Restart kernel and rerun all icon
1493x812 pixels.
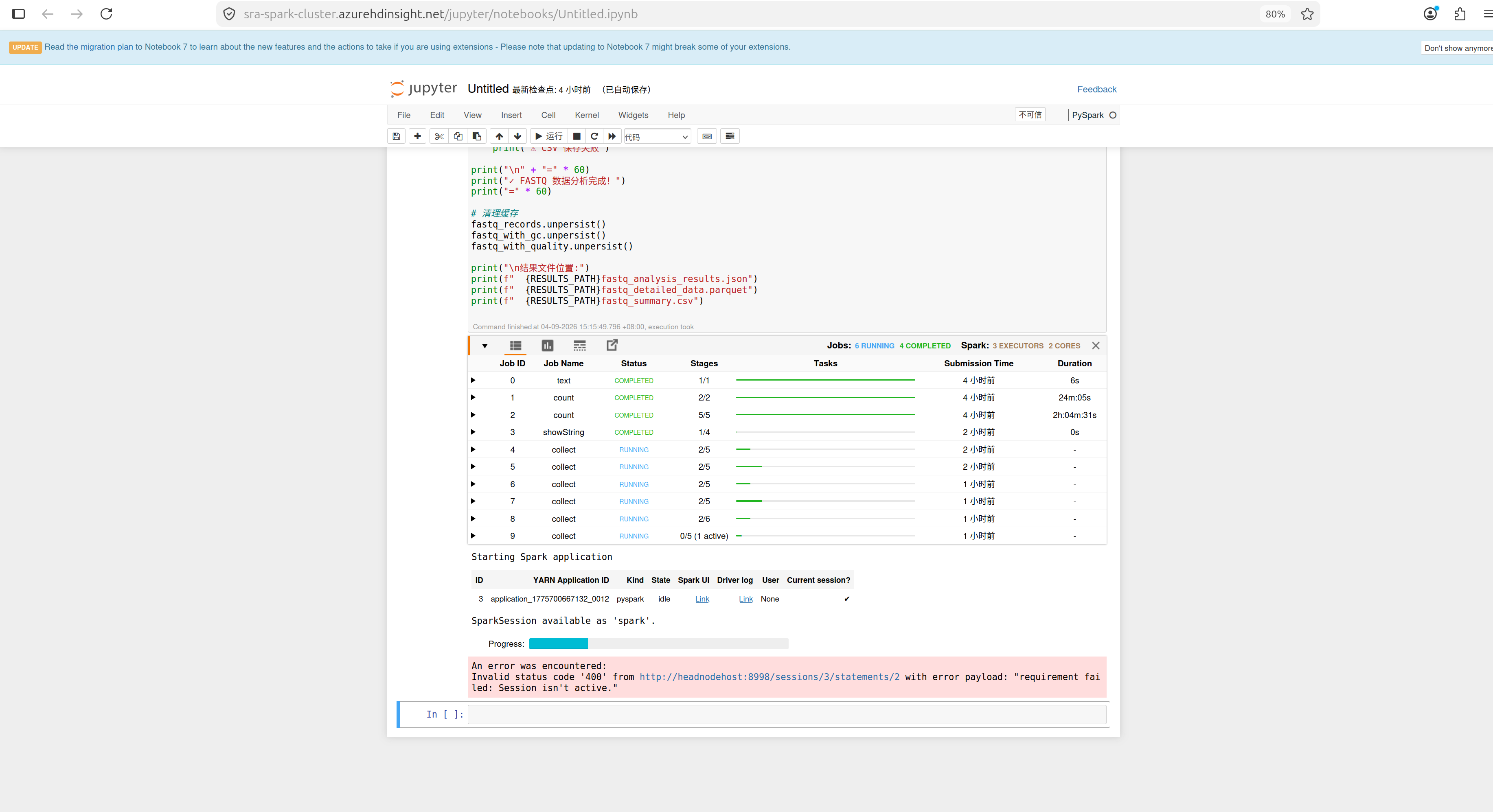tap(612, 136)
